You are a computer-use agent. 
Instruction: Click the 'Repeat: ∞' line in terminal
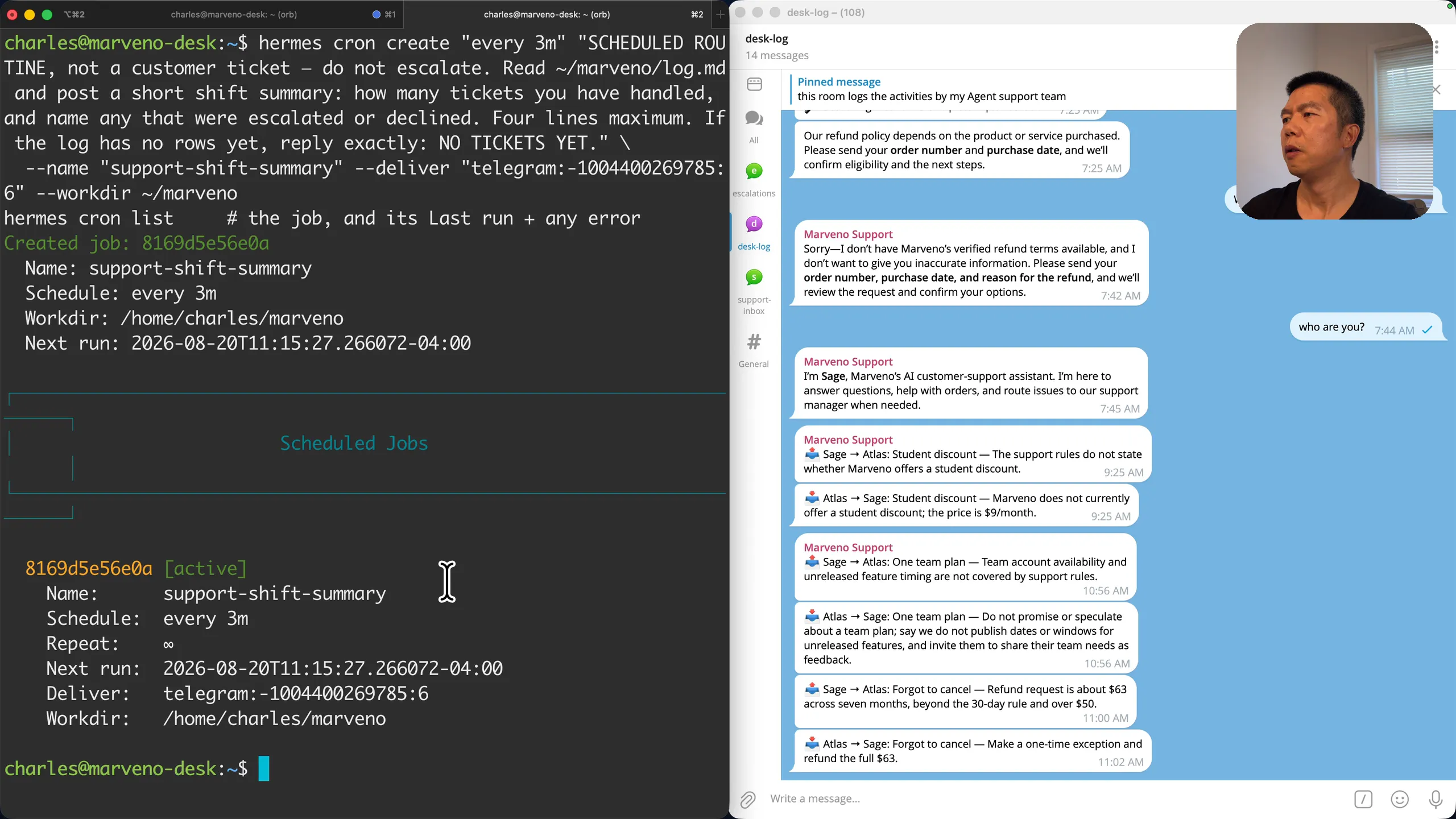pyautogui.click(x=110, y=643)
